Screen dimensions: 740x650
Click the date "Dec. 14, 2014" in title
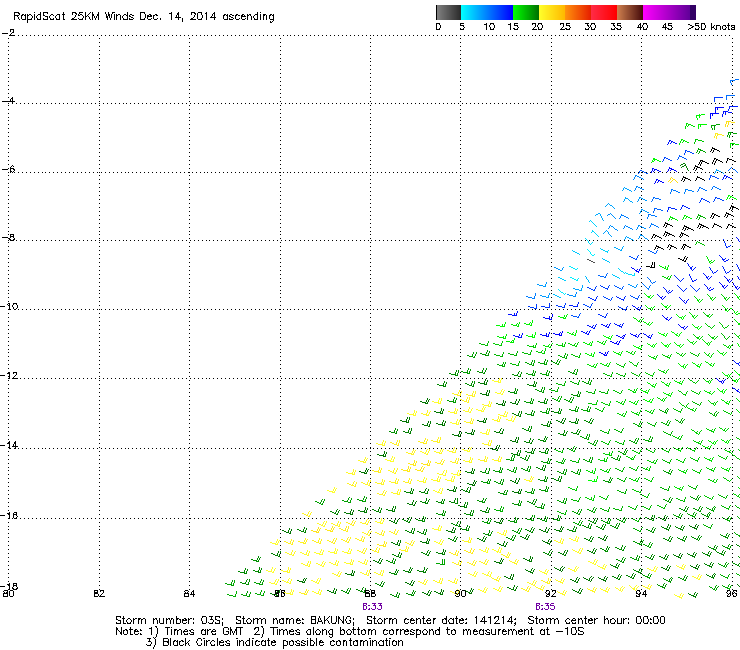click(x=177, y=17)
